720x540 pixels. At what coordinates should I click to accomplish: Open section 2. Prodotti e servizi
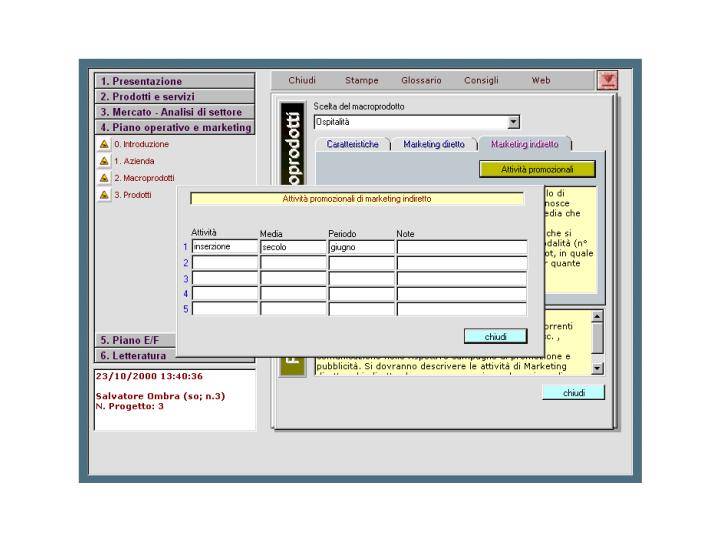pyautogui.click(x=174, y=96)
